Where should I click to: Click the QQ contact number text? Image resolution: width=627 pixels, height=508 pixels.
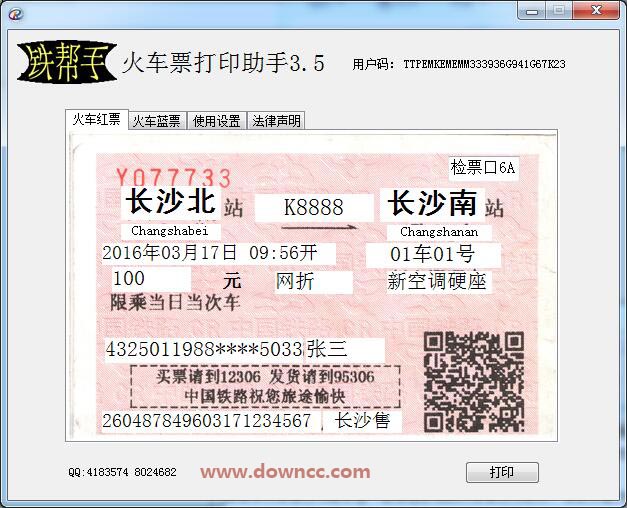pyautogui.click(x=122, y=472)
